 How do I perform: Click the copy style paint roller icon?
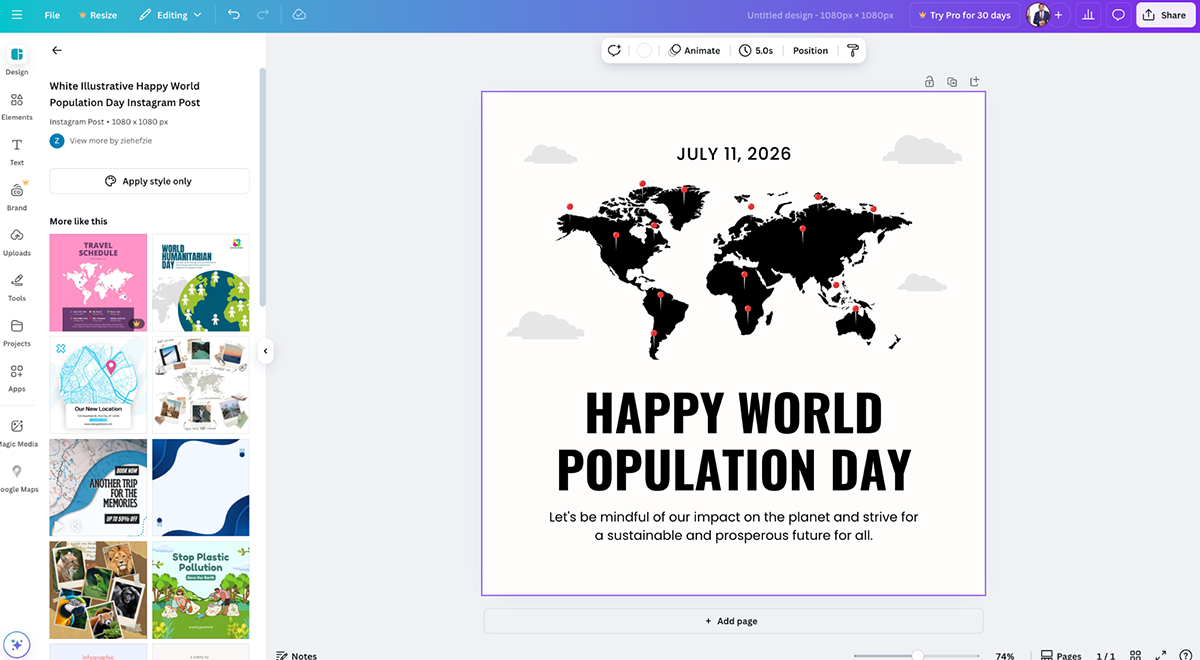tap(852, 50)
